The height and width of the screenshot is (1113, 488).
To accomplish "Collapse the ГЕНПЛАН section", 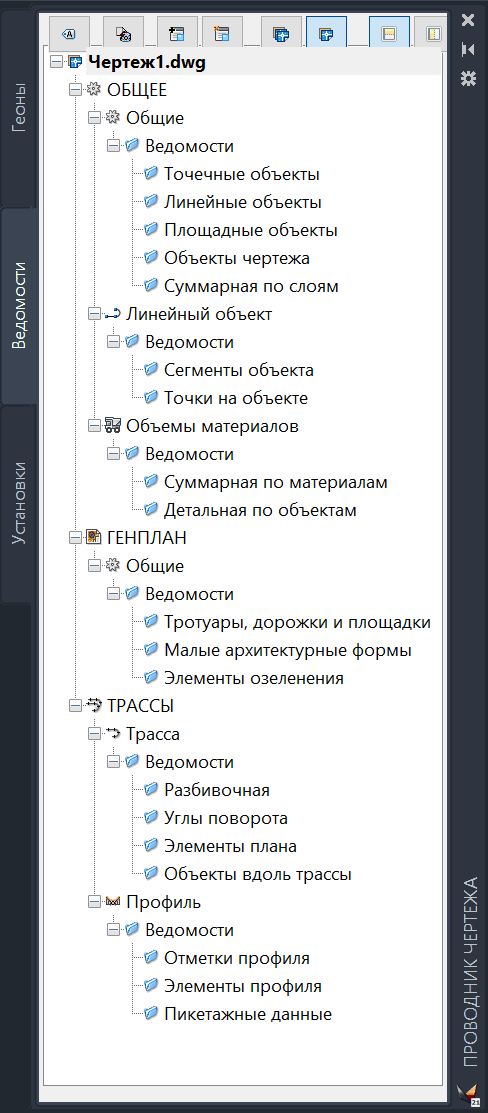I will (x=75, y=538).
